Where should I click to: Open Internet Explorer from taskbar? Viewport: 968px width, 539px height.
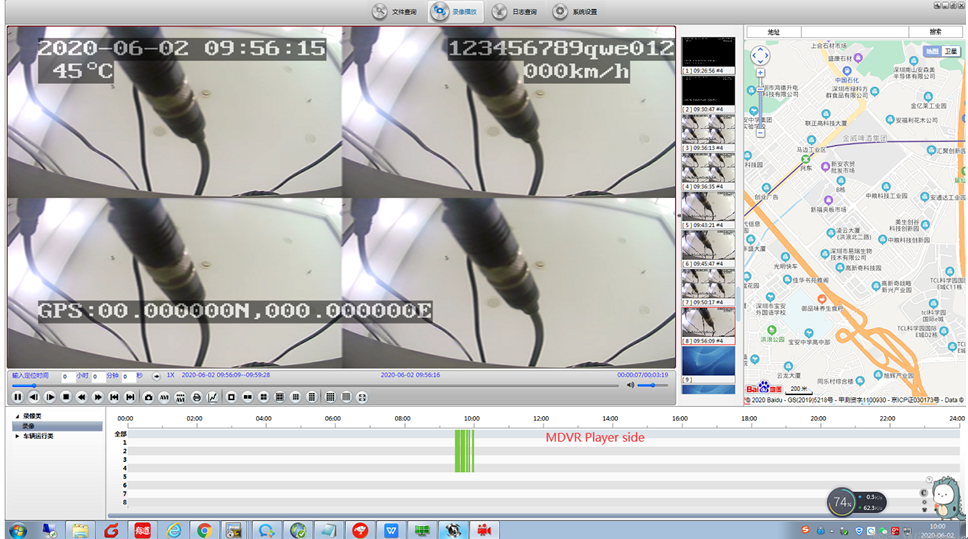coord(173,530)
